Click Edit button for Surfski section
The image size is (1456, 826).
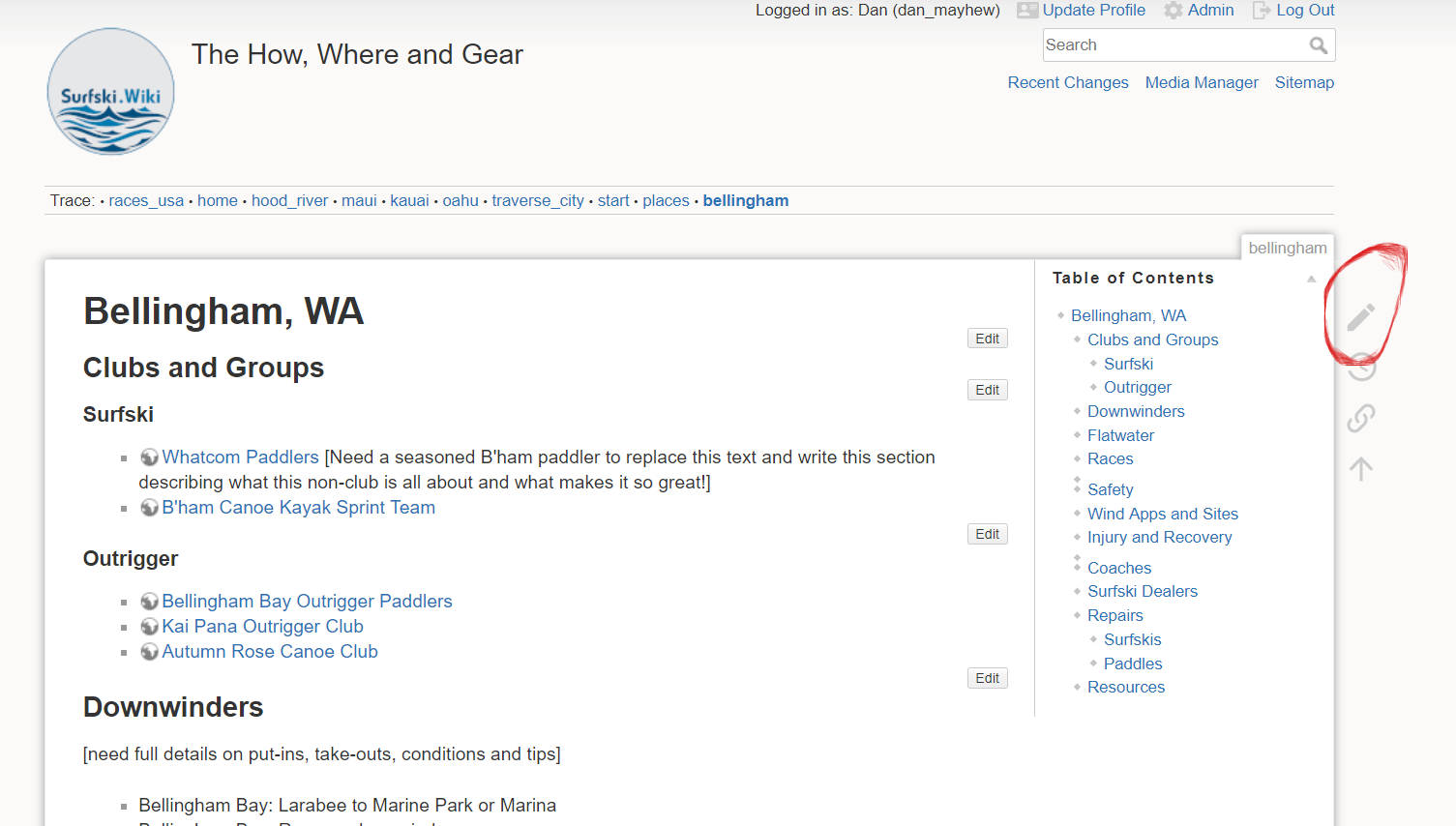(x=987, y=534)
